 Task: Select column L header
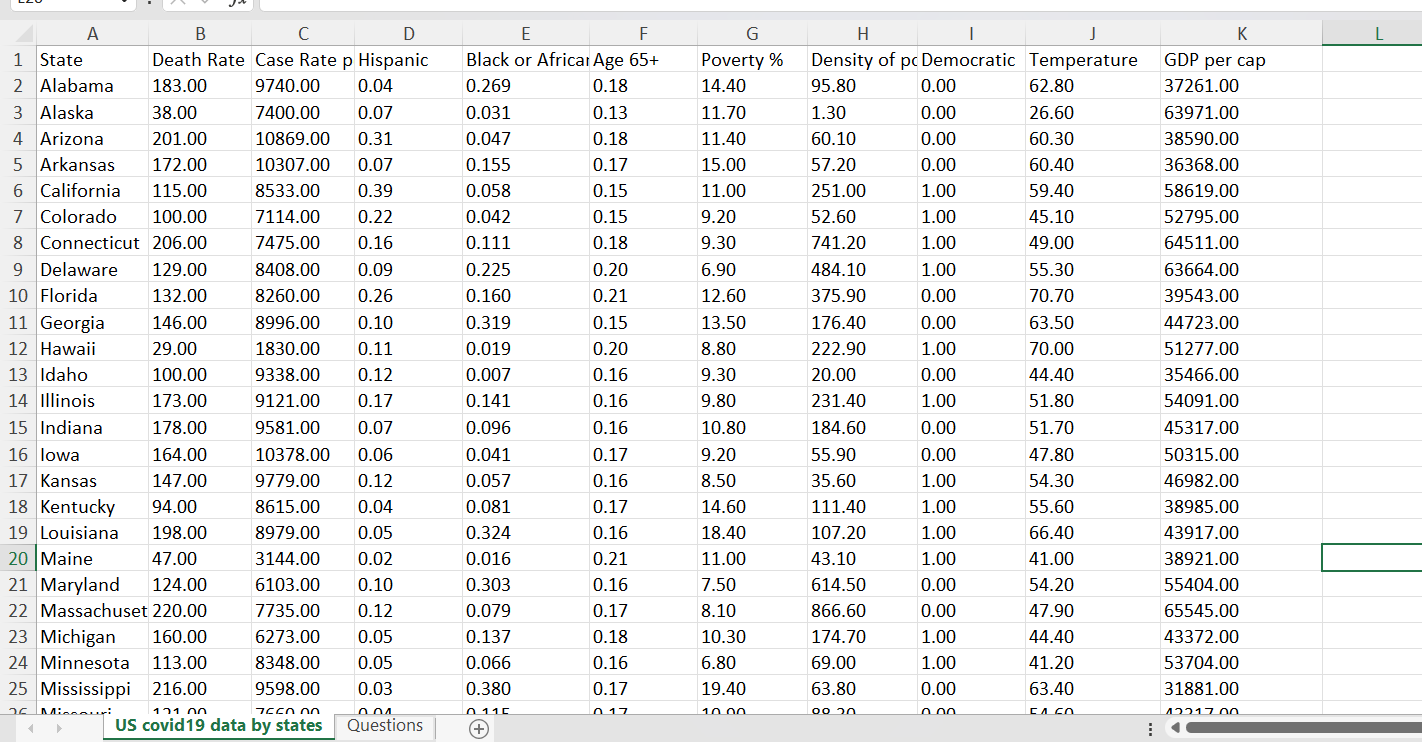pos(1378,33)
